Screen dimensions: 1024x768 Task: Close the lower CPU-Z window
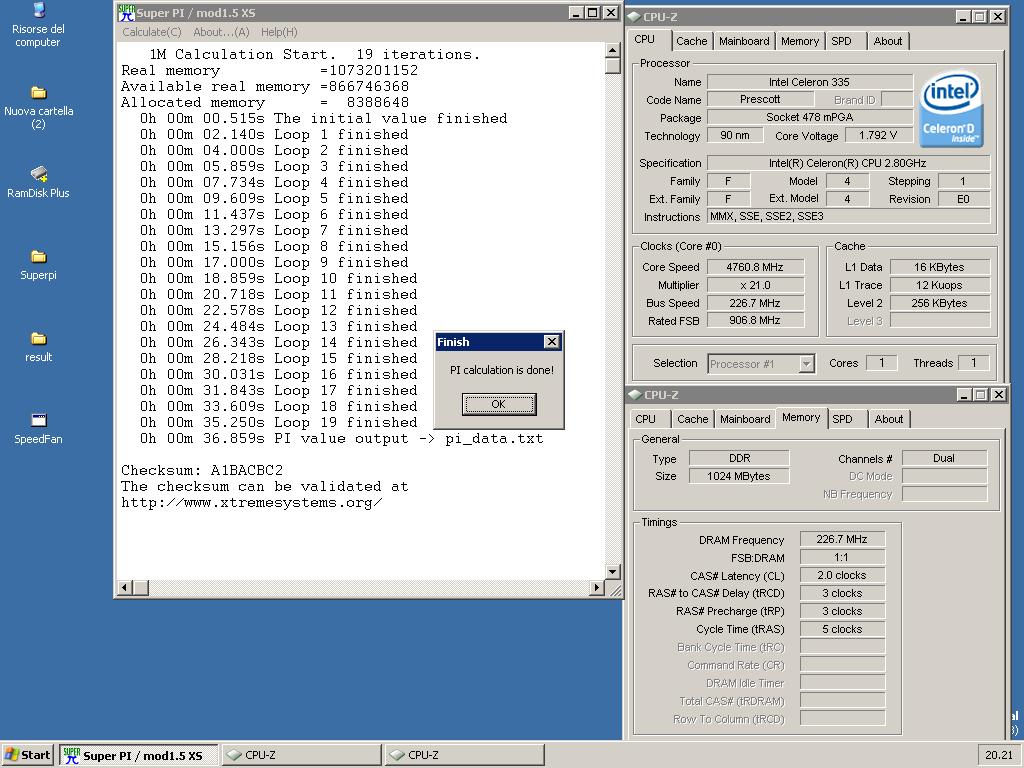point(999,394)
